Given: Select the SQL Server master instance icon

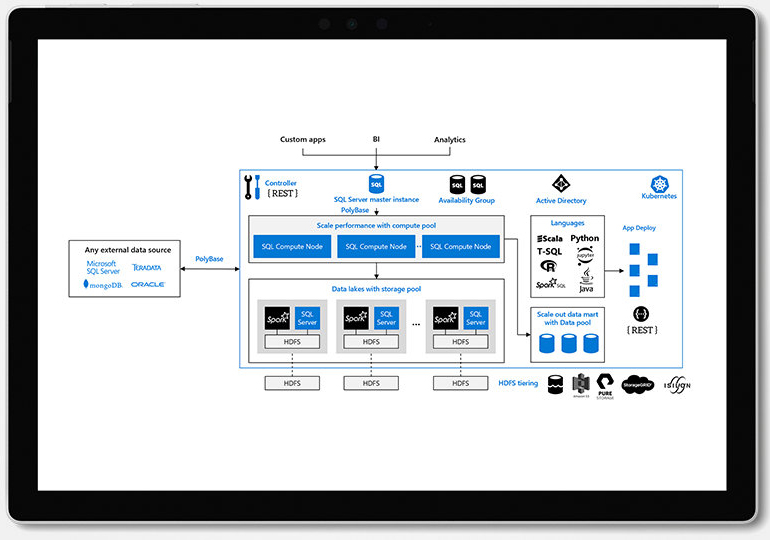Looking at the screenshot, I should 377,184.
